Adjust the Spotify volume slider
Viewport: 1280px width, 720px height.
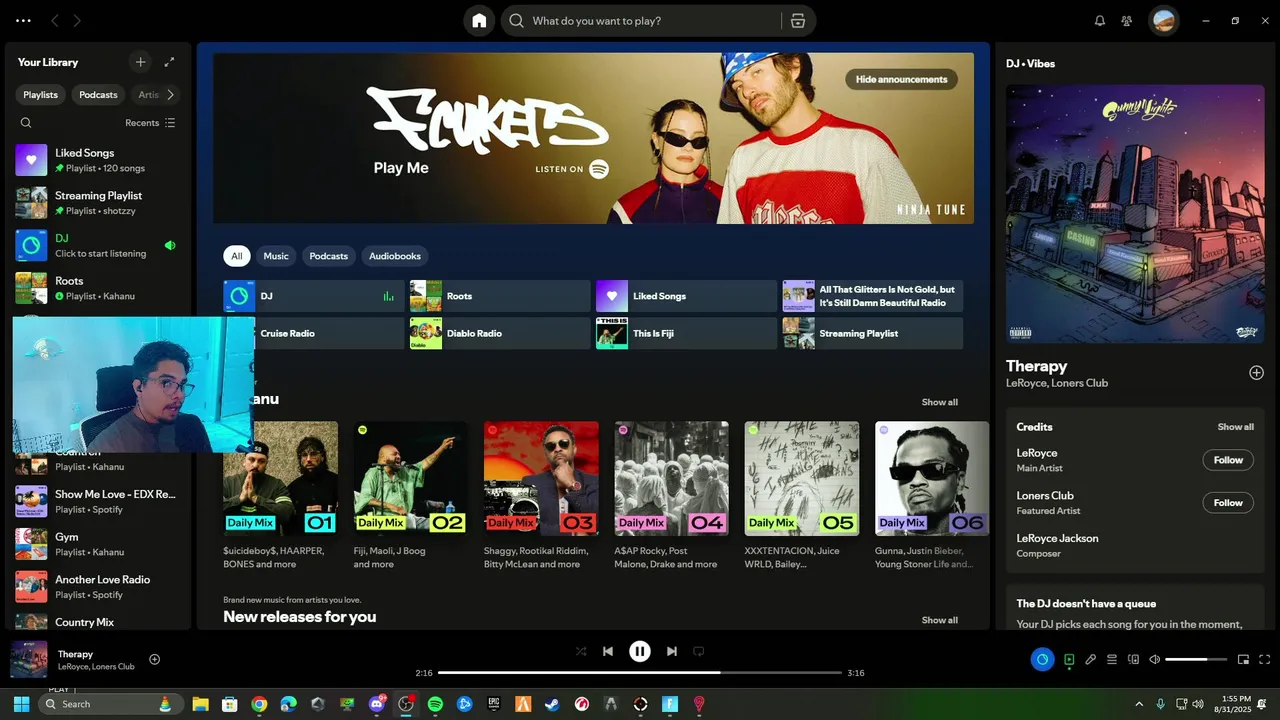[x=1196, y=659]
